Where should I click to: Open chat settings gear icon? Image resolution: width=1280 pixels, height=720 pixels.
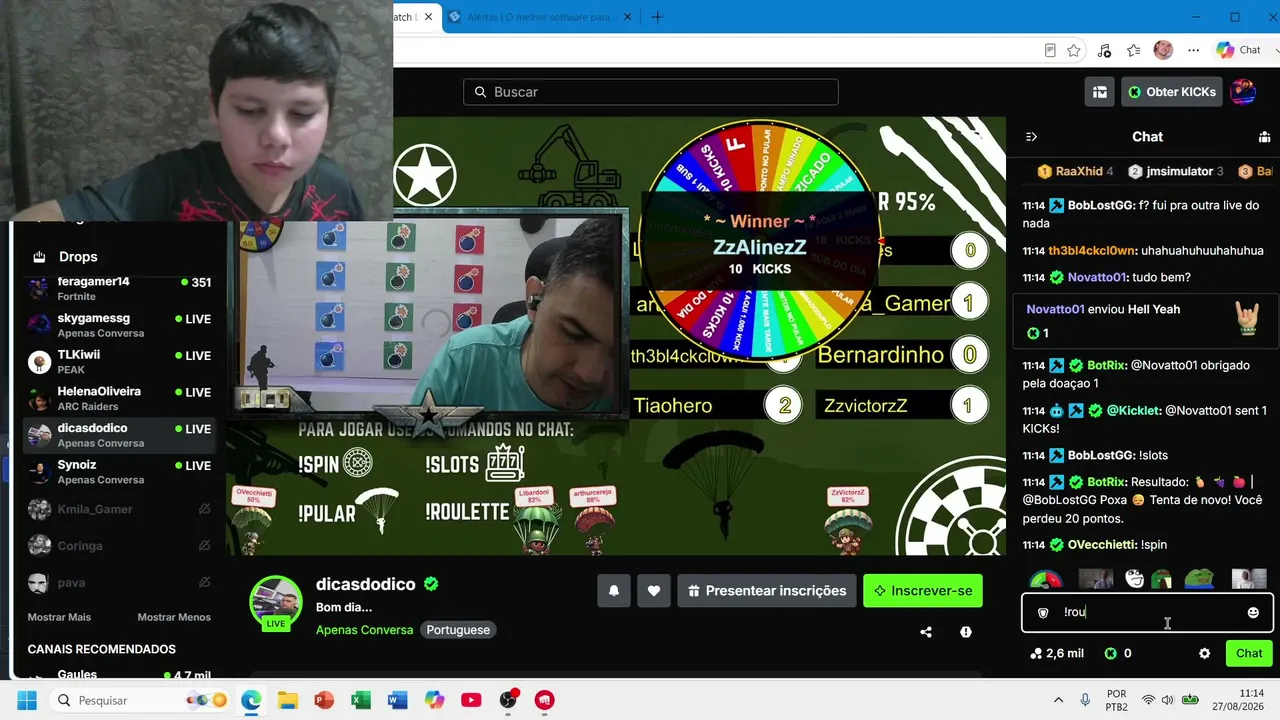pos(1205,653)
